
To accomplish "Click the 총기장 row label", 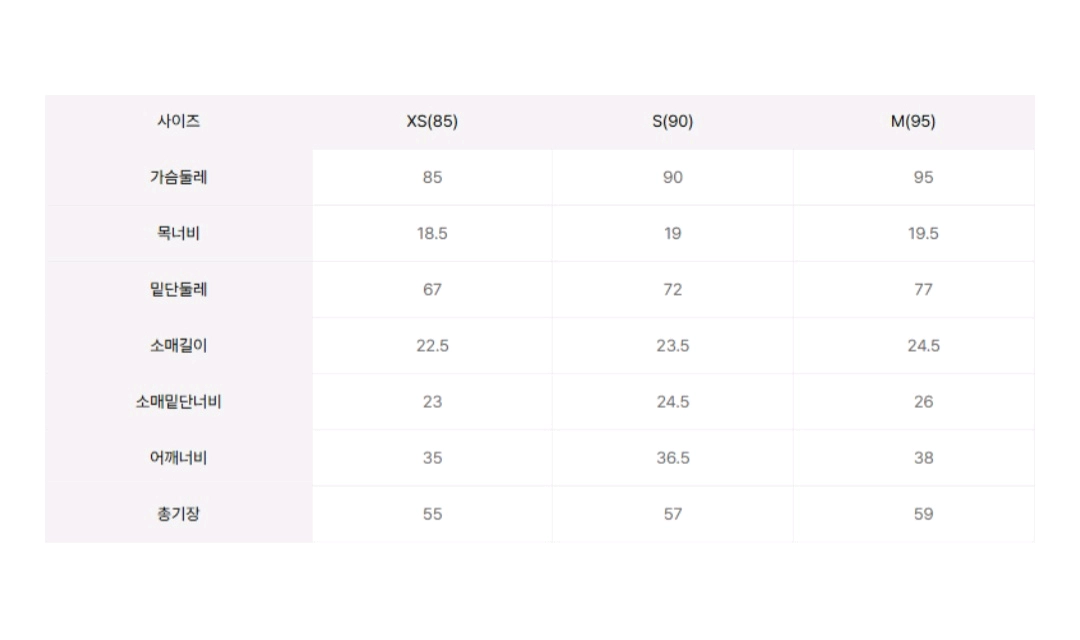I will click(178, 515).
